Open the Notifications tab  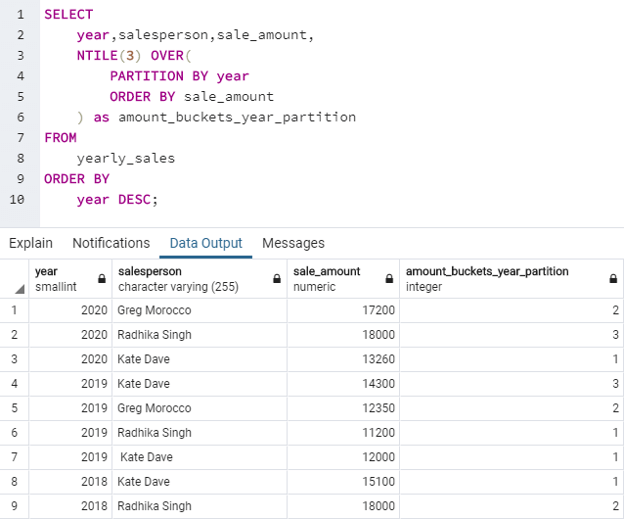coord(111,243)
